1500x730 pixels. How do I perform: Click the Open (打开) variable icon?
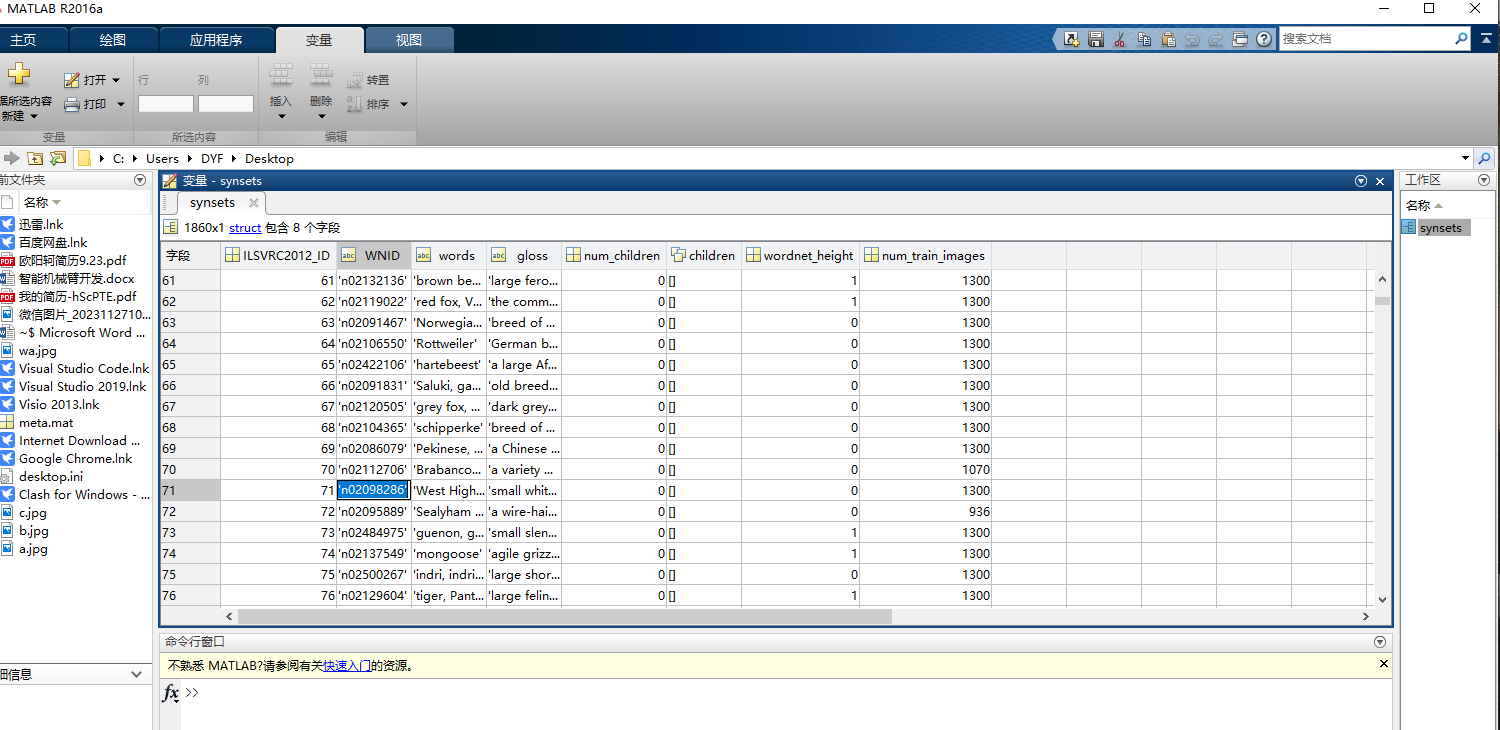(x=72, y=80)
